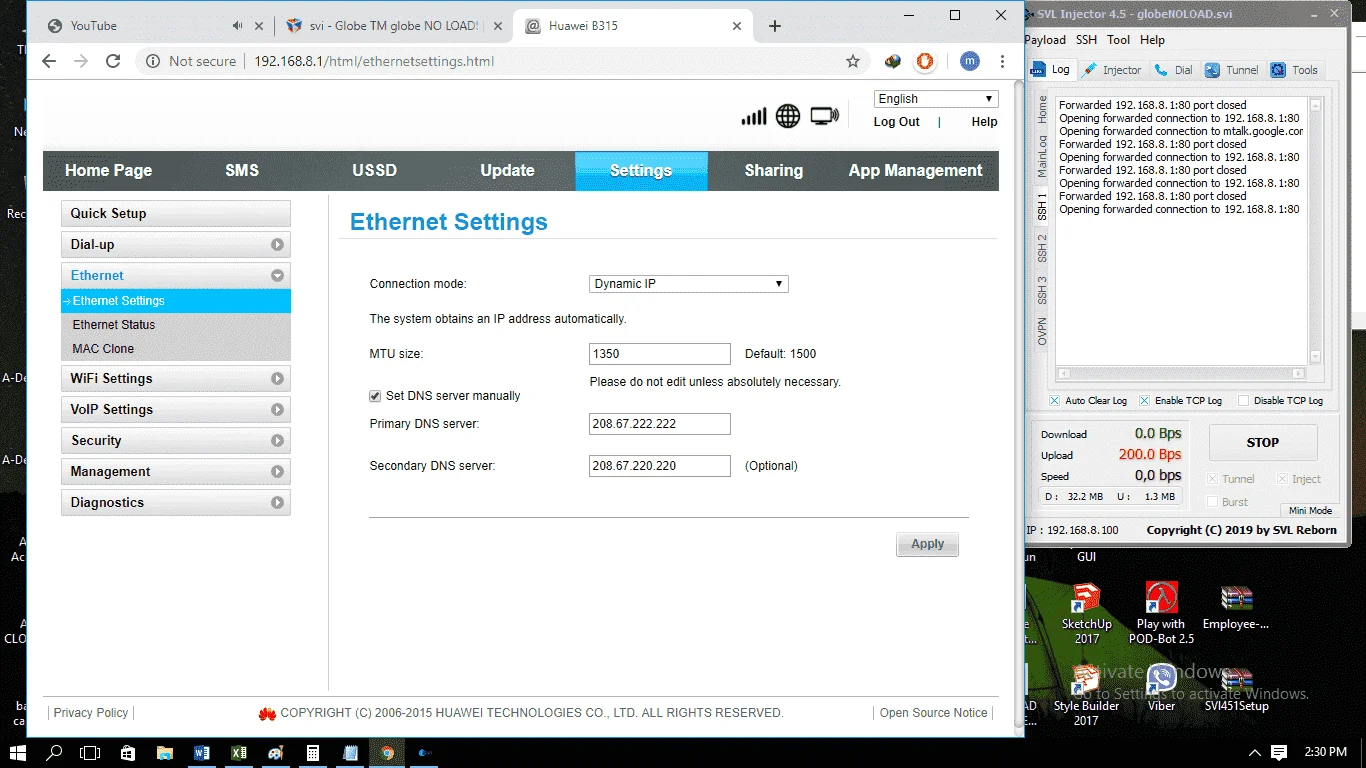Open SketchUp 2017 desktop shortcut
The width and height of the screenshot is (1366, 768).
pyautogui.click(x=1086, y=614)
